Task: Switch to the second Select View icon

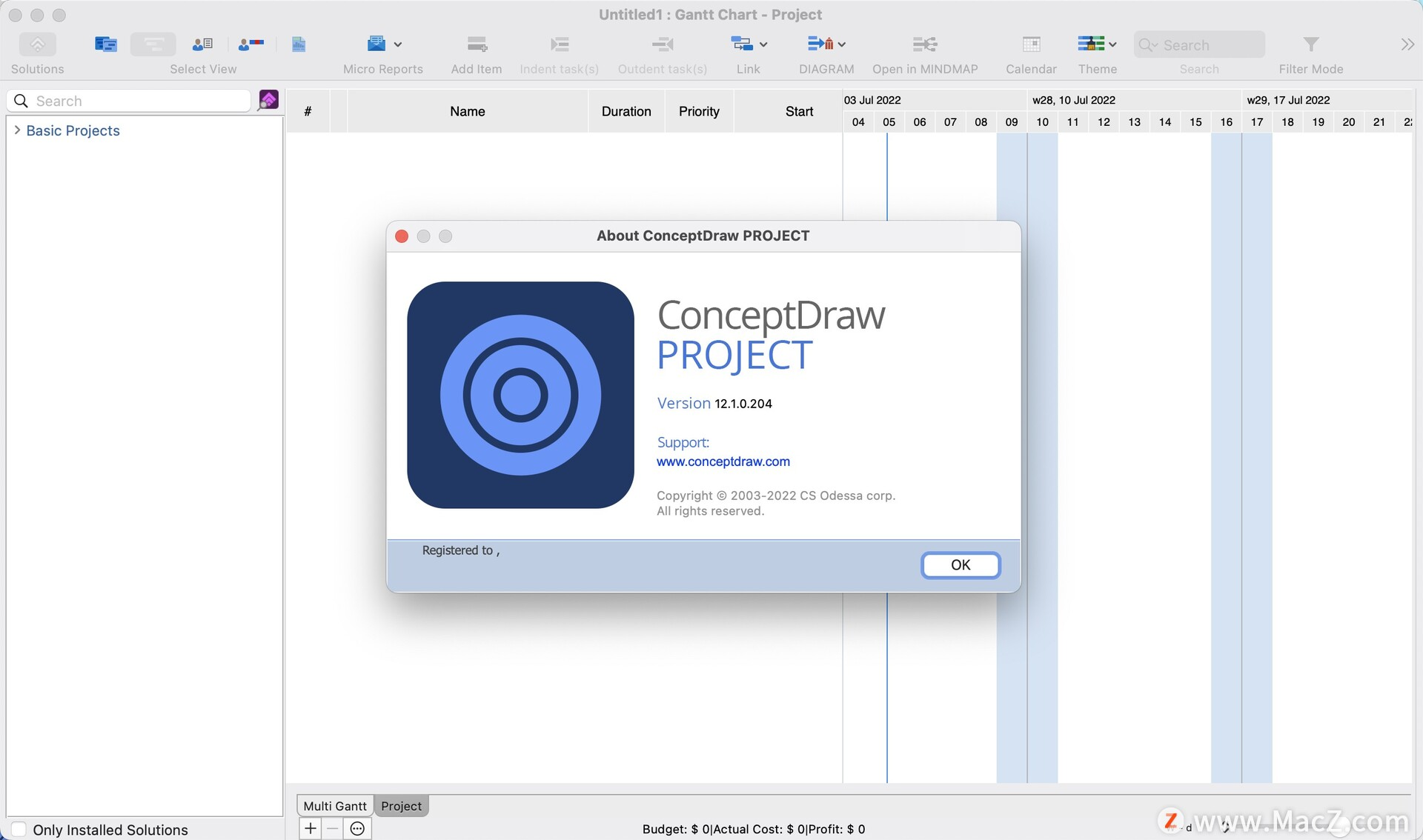Action: (153, 44)
